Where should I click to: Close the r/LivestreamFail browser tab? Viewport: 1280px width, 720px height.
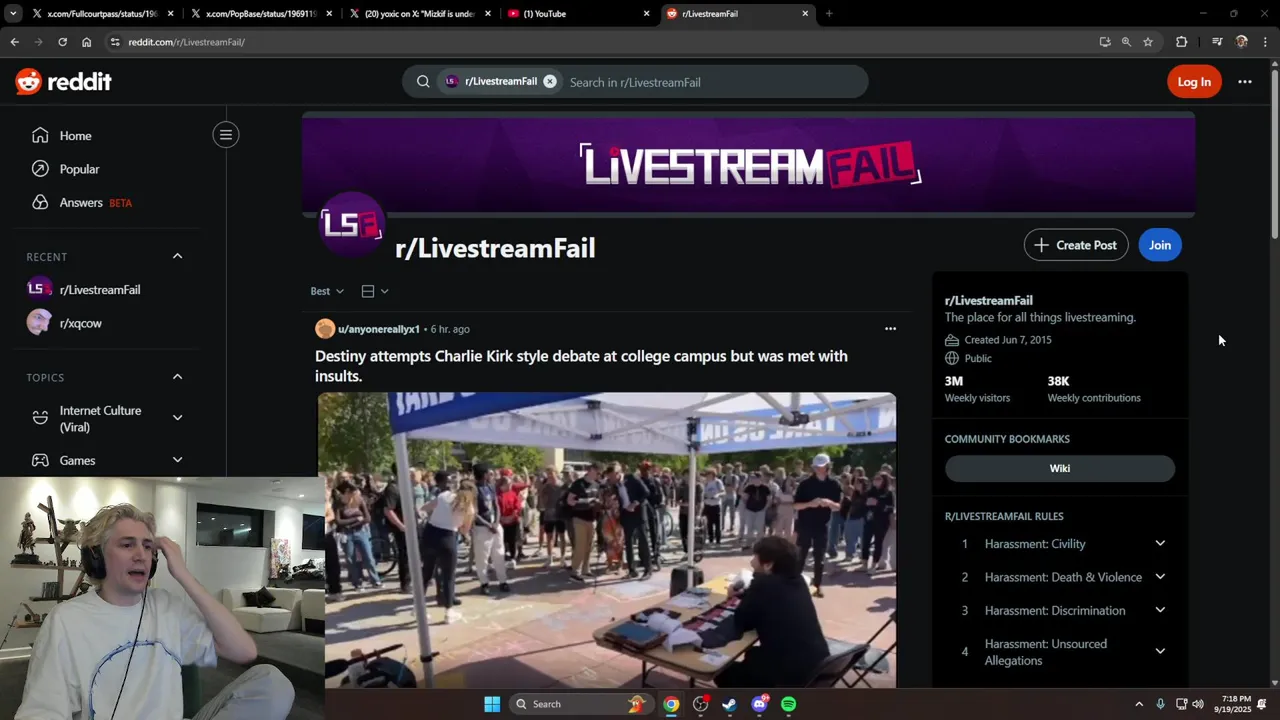[805, 14]
